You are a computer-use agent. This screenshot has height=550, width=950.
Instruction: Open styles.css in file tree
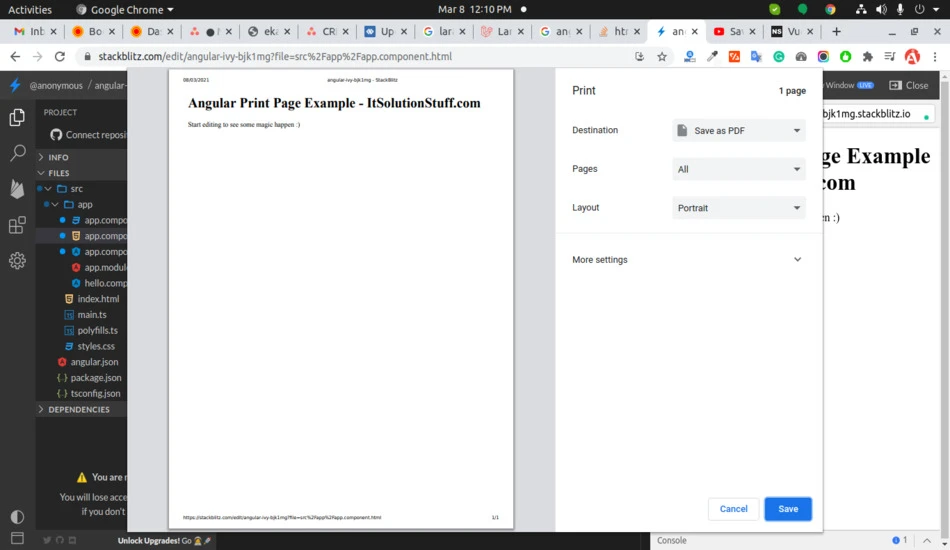pyautogui.click(x=96, y=346)
